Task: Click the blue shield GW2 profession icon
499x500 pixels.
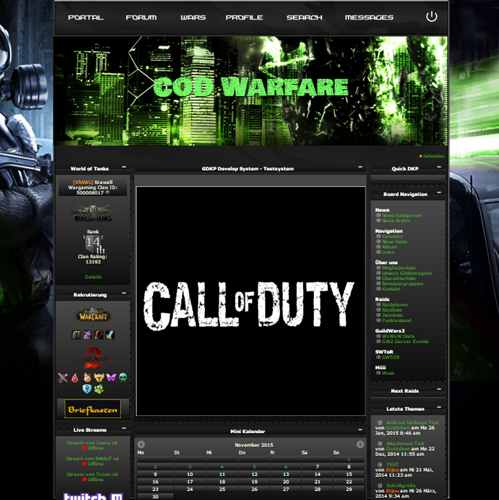Action: point(87,389)
